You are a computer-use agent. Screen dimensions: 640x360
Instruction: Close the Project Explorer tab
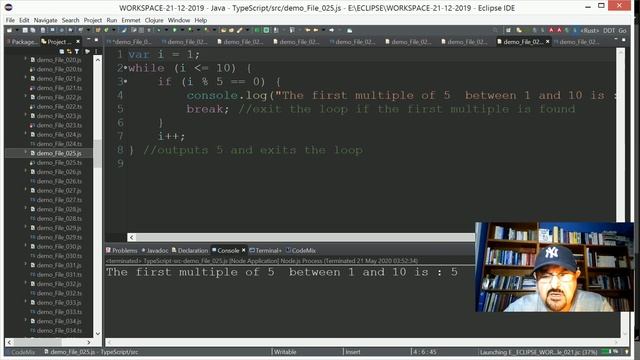pos(78,42)
